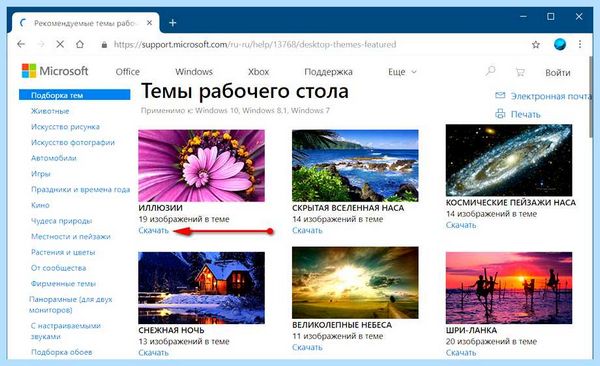Screen dimensions: 600x366
Task: Click the Иллюзии flower thumbnail
Action: 201,166
